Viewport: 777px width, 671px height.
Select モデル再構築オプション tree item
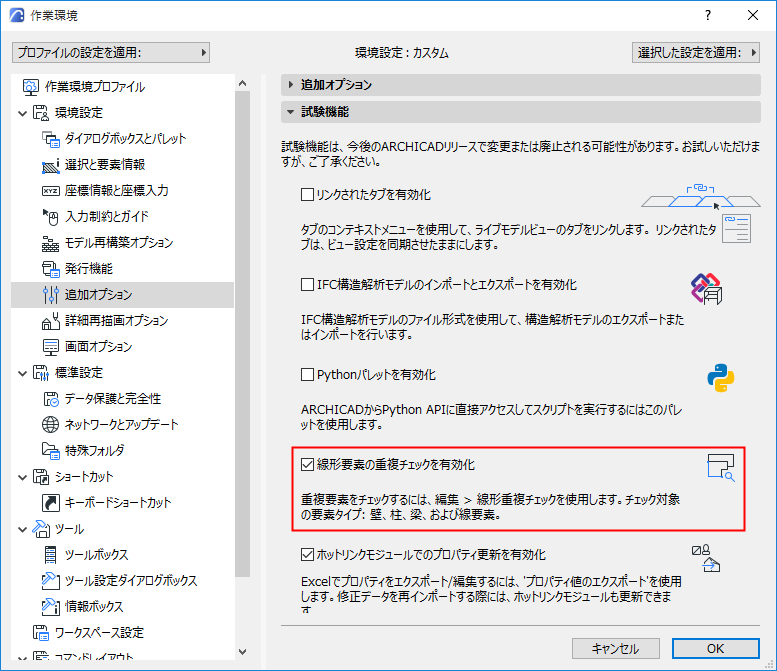[119, 243]
